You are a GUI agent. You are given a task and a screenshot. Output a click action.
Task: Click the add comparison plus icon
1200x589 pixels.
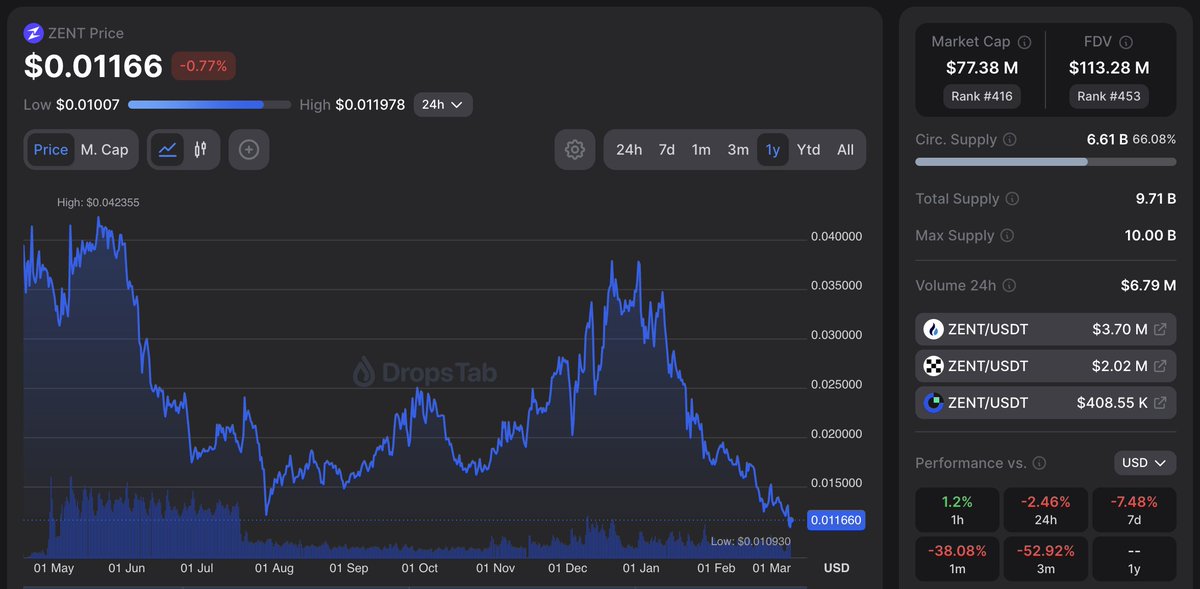pos(249,149)
